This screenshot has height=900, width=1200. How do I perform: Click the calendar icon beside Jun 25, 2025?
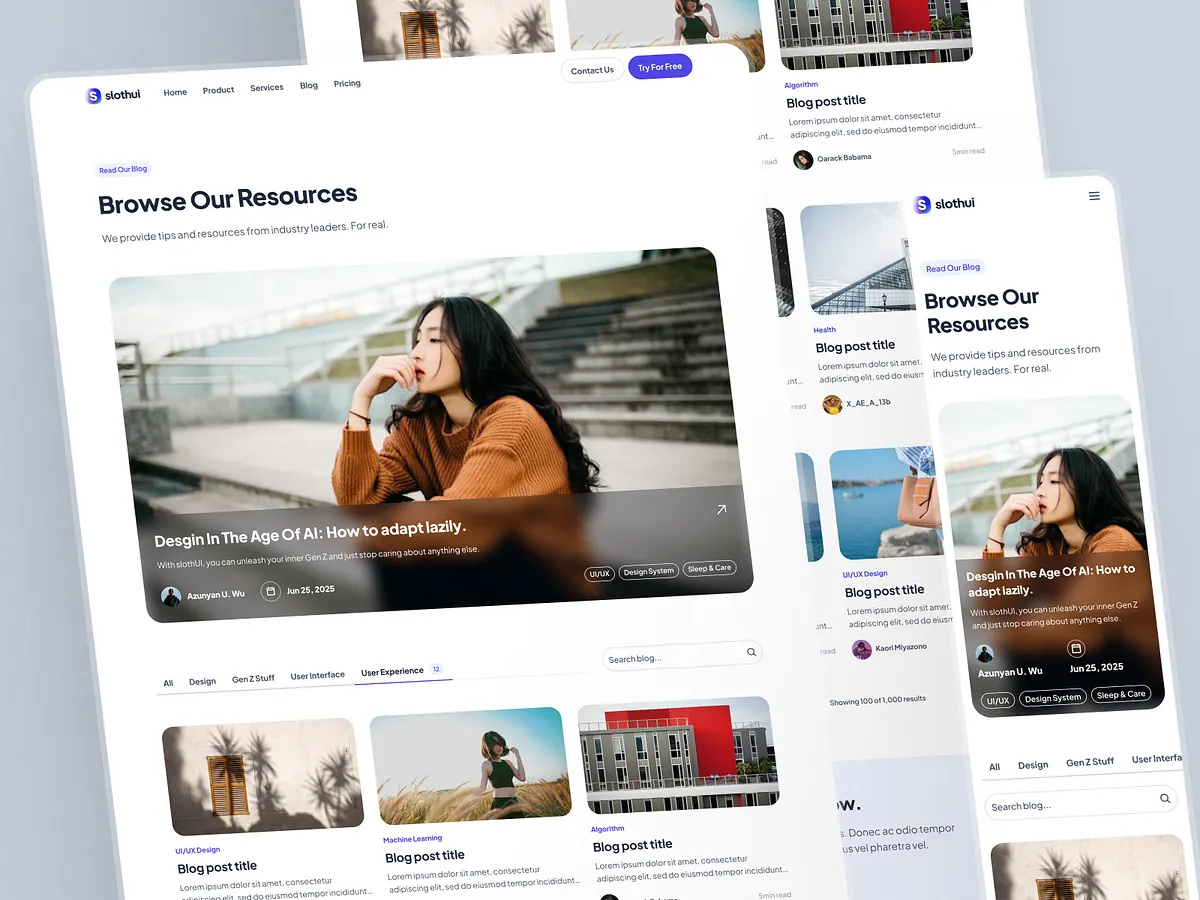270,591
